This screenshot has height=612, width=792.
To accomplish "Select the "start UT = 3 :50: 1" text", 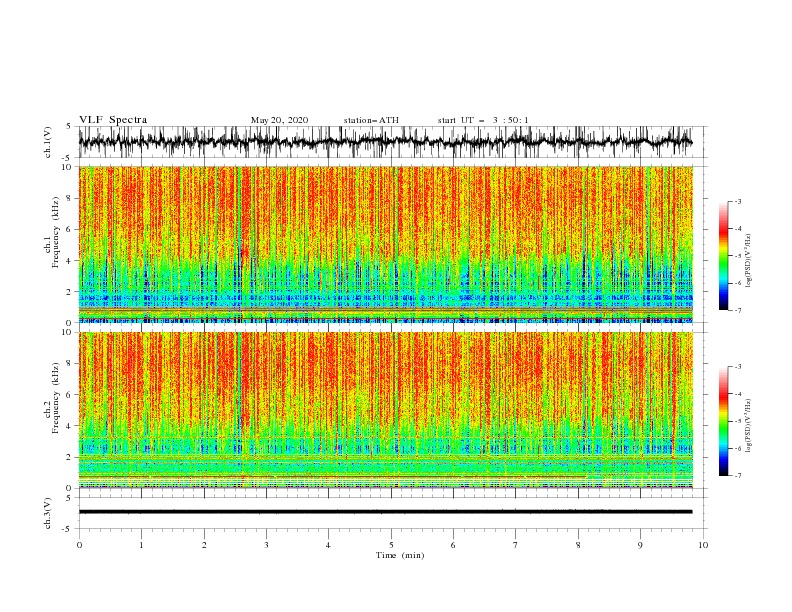I will pyautogui.click(x=483, y=120).
